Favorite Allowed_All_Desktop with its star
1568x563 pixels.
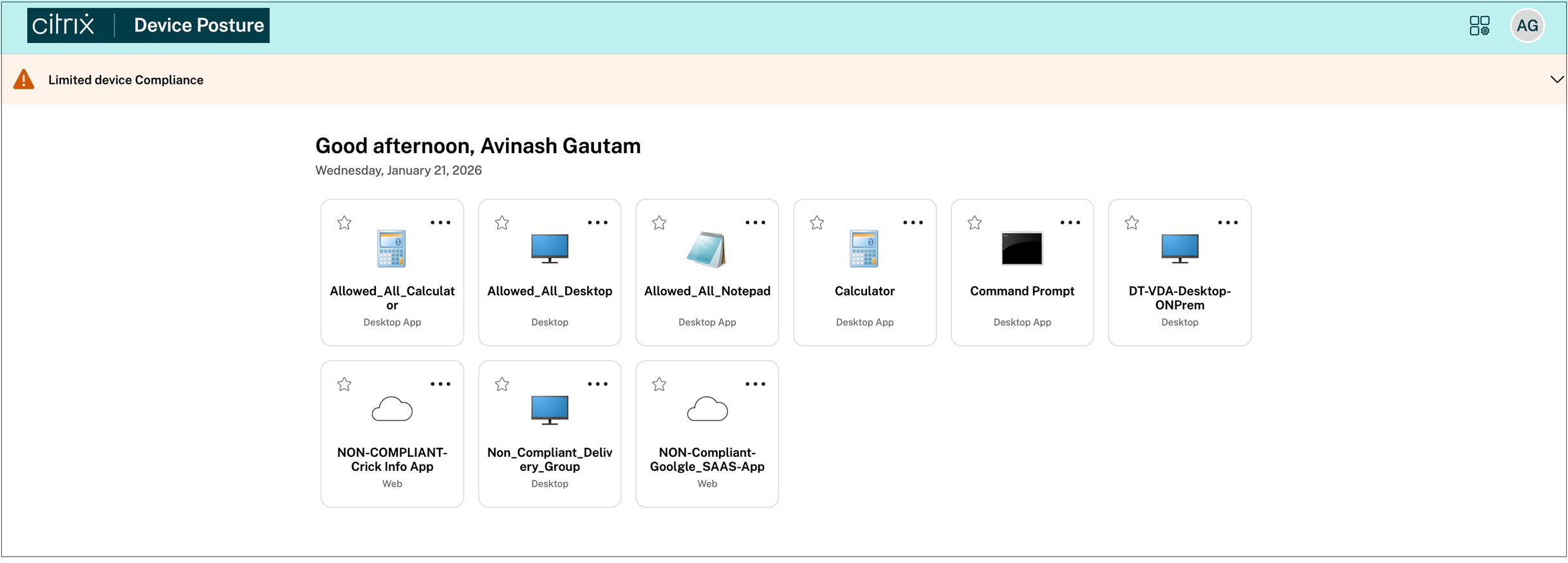pos(502,223)
